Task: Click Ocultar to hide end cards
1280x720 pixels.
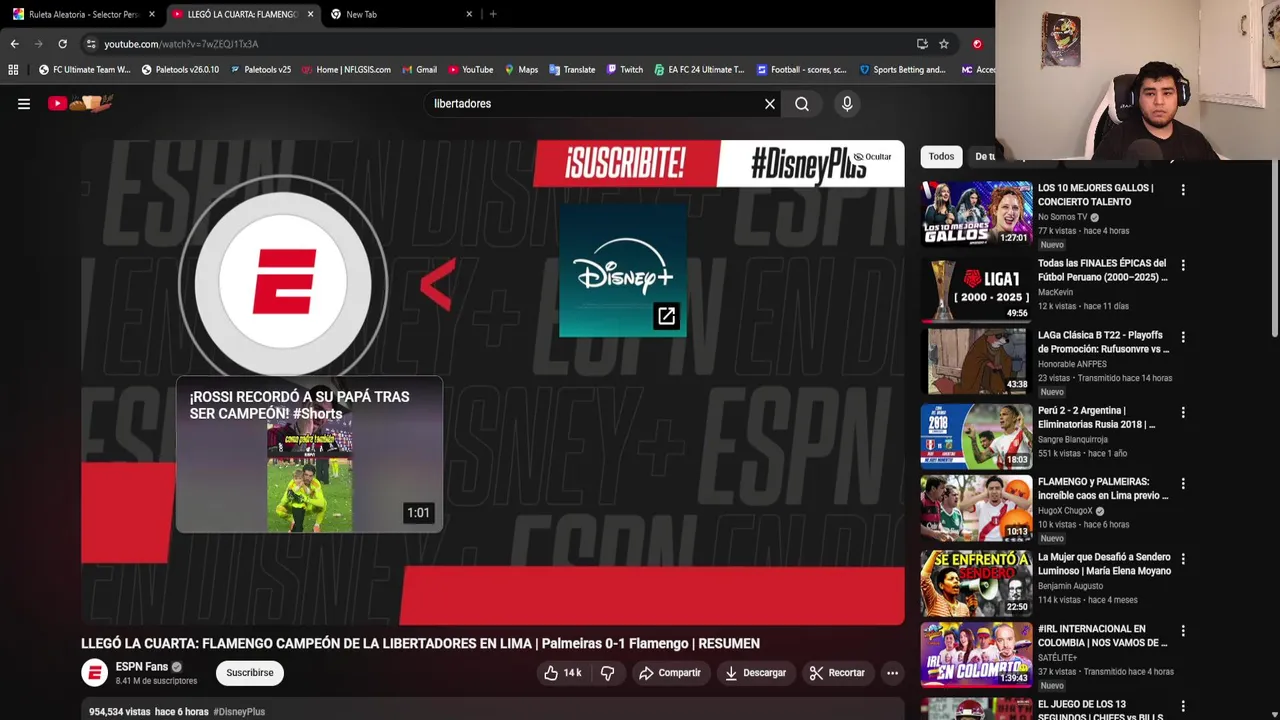Action: click(x=872, y=157)
